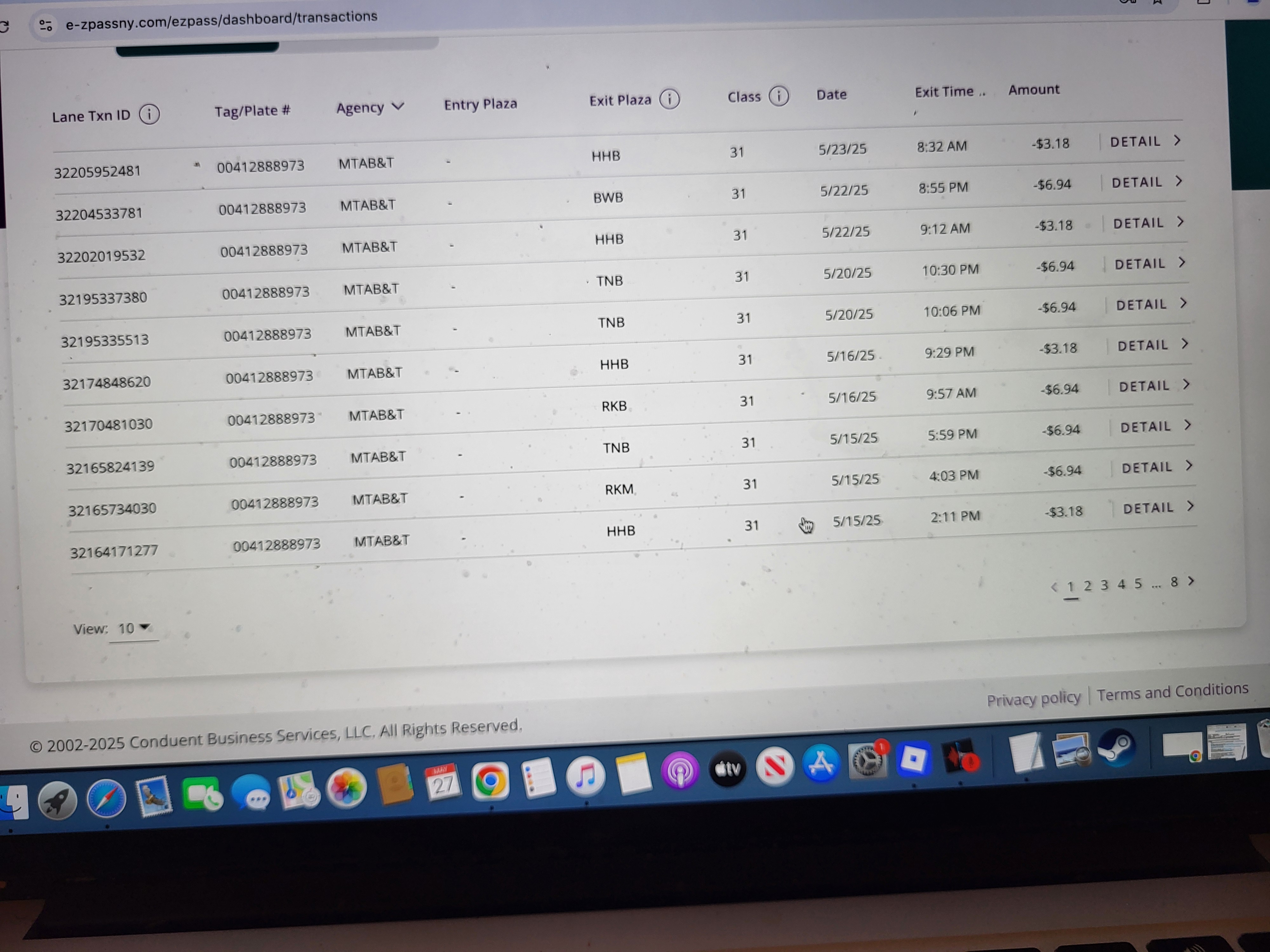Open the Terms and Conditions link
This screenshot has height=952, width=1270.
point(1173,691)
